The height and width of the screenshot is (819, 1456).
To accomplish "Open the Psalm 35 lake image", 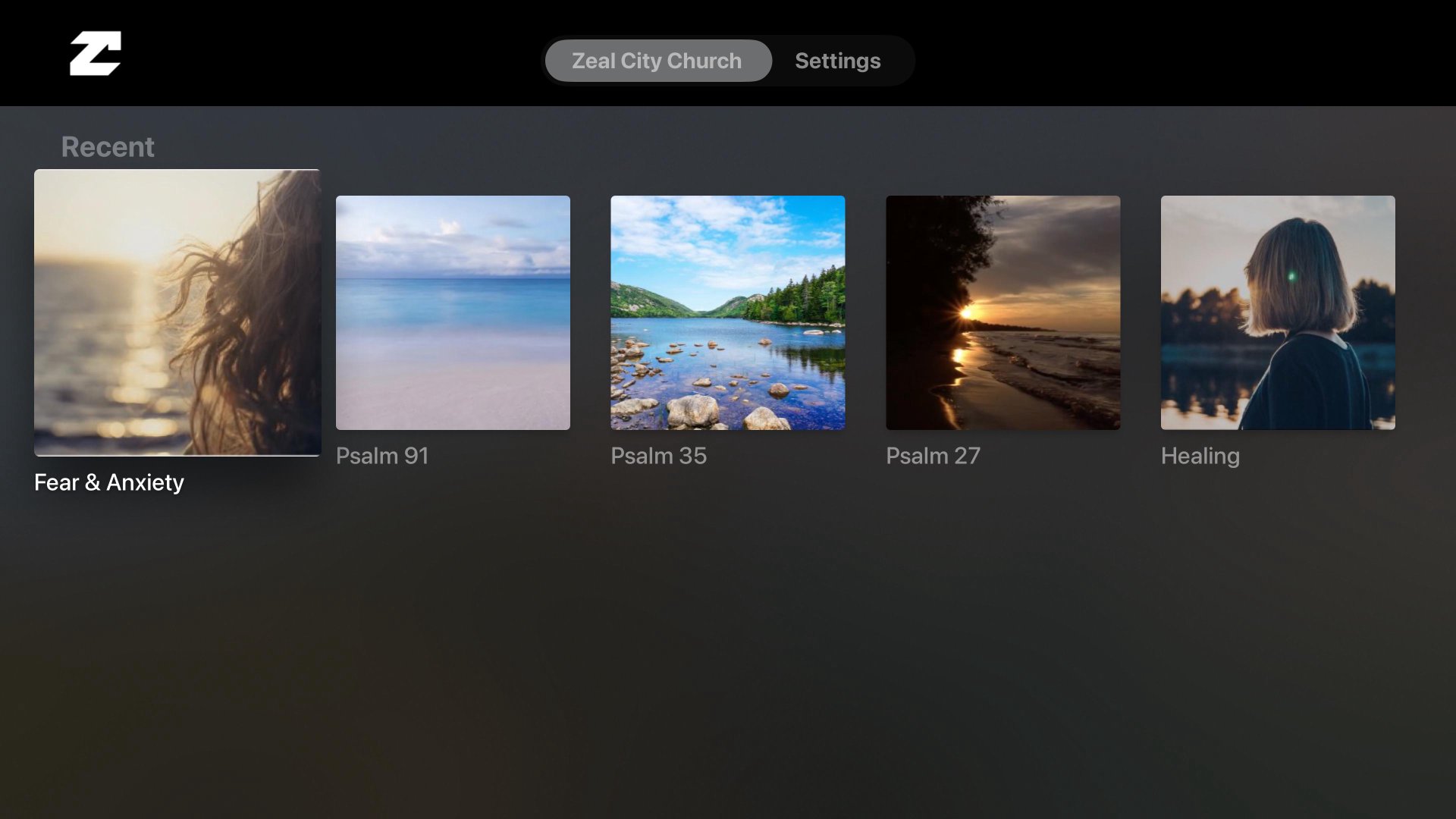I will (x=727, y=312).
